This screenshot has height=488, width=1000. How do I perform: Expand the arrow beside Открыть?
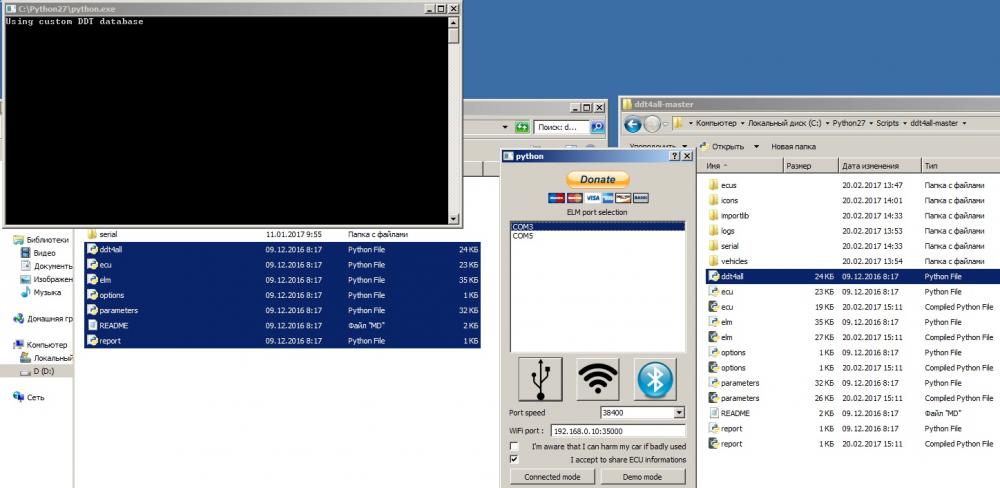[756, 146]
